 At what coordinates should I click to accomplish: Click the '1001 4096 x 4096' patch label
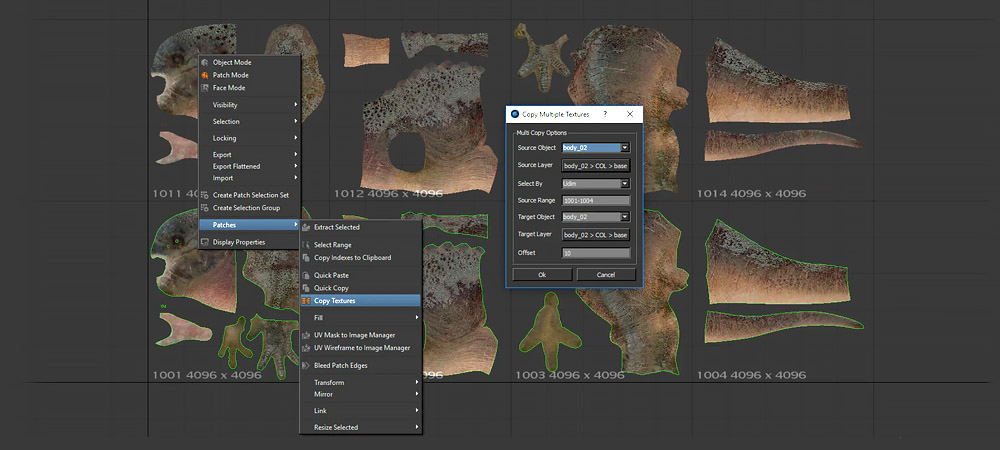click(x=207, y=375)
